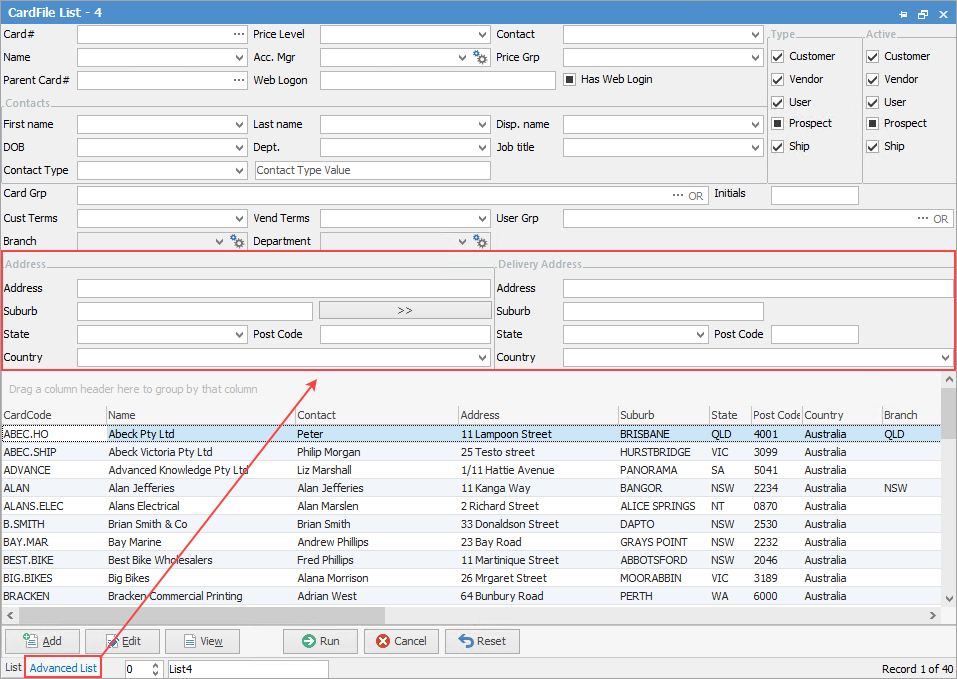This screenshot has height=679, width=957.
Task: Click the pin icon in title bar
Action: point(903,13)
